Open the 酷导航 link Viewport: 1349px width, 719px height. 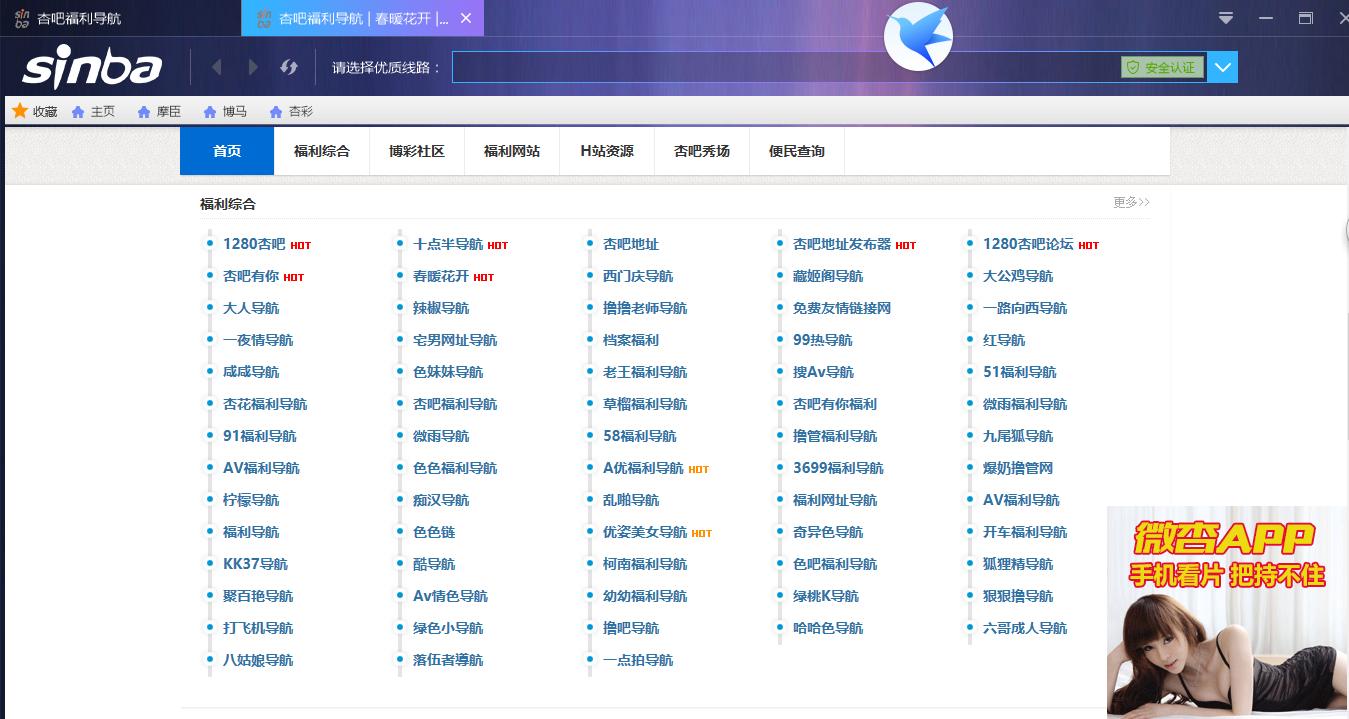(x=434, y=564)
